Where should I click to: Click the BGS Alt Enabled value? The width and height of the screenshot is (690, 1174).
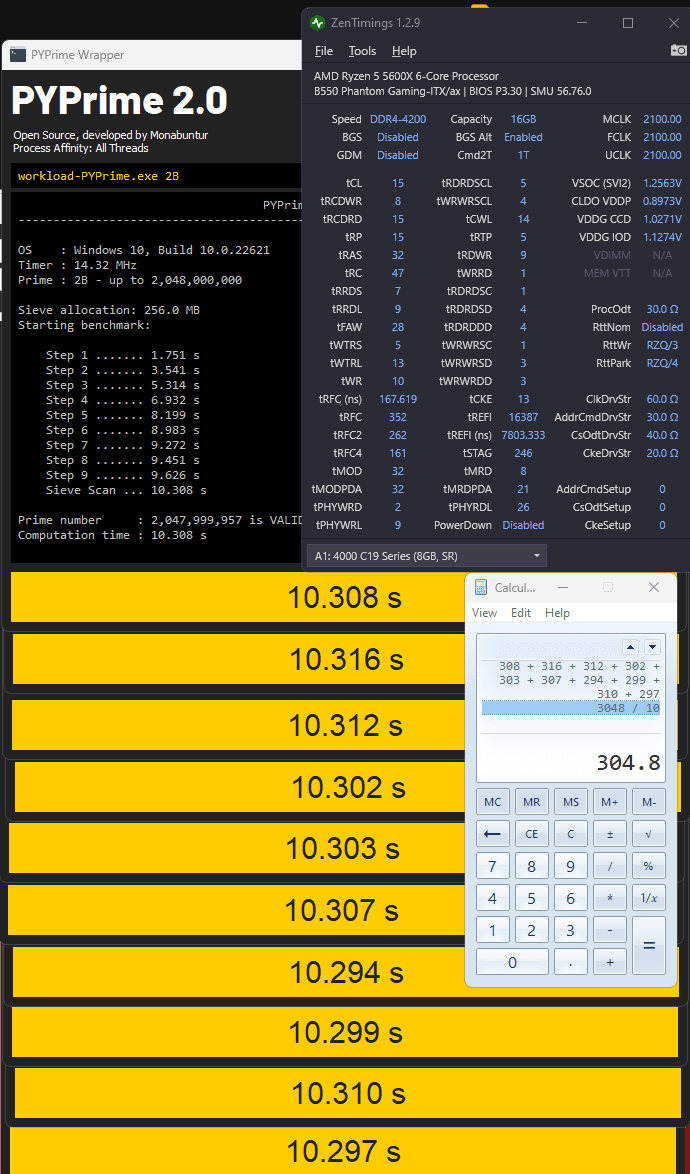click(x=523, y=137)
